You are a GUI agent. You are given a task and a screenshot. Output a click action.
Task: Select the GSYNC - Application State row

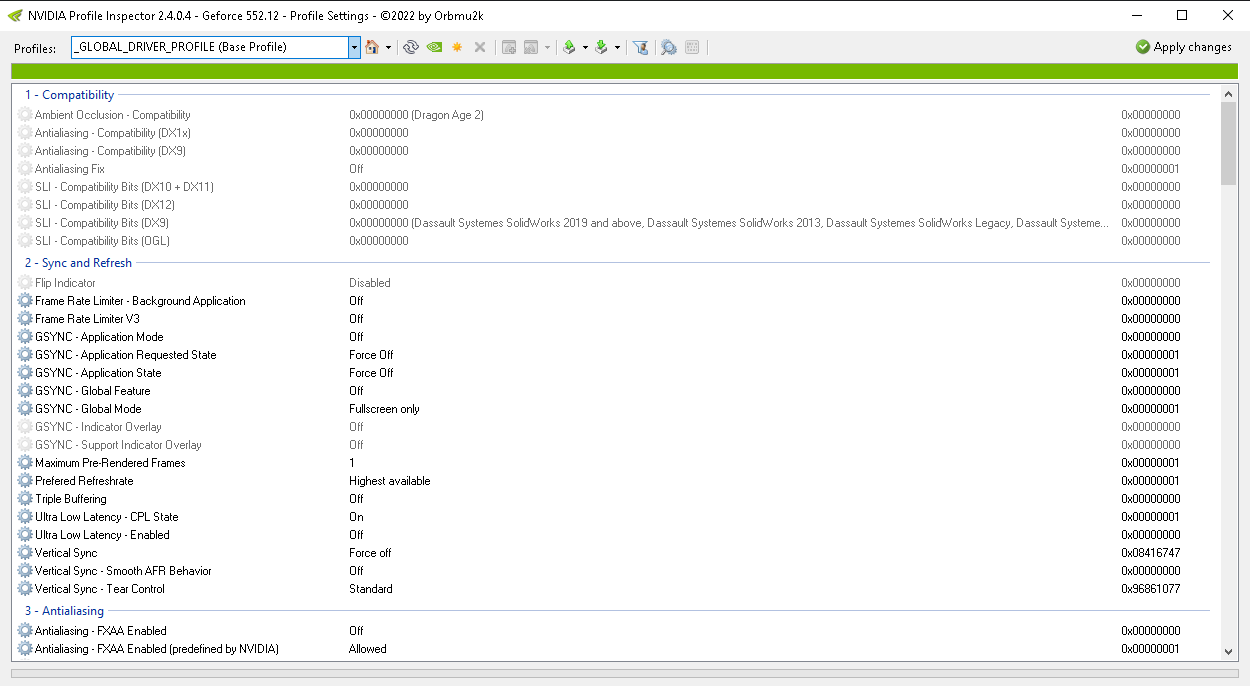pyautogui.click(x=614, y=373)
